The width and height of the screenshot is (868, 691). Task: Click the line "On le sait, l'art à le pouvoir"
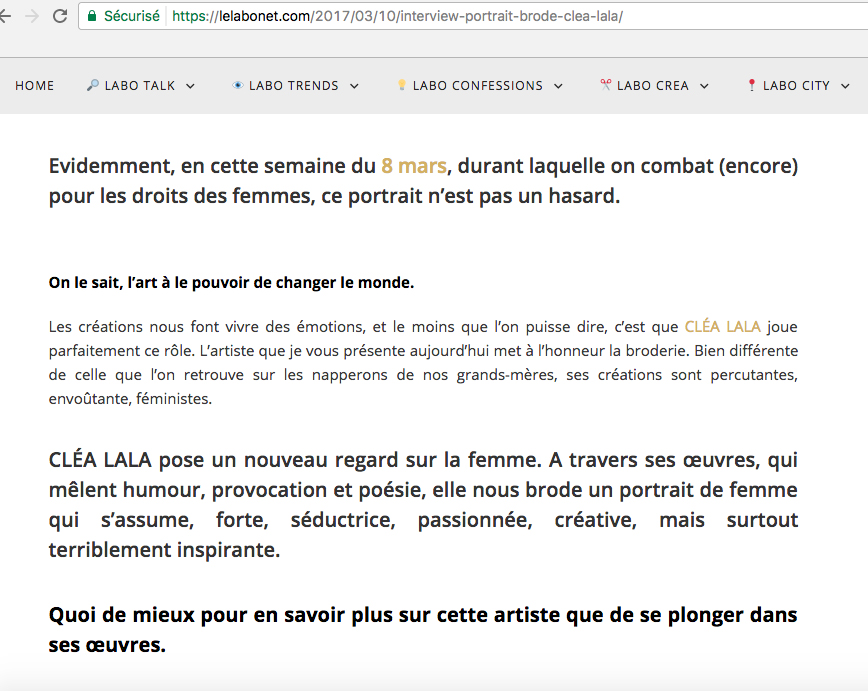point(231,283)
